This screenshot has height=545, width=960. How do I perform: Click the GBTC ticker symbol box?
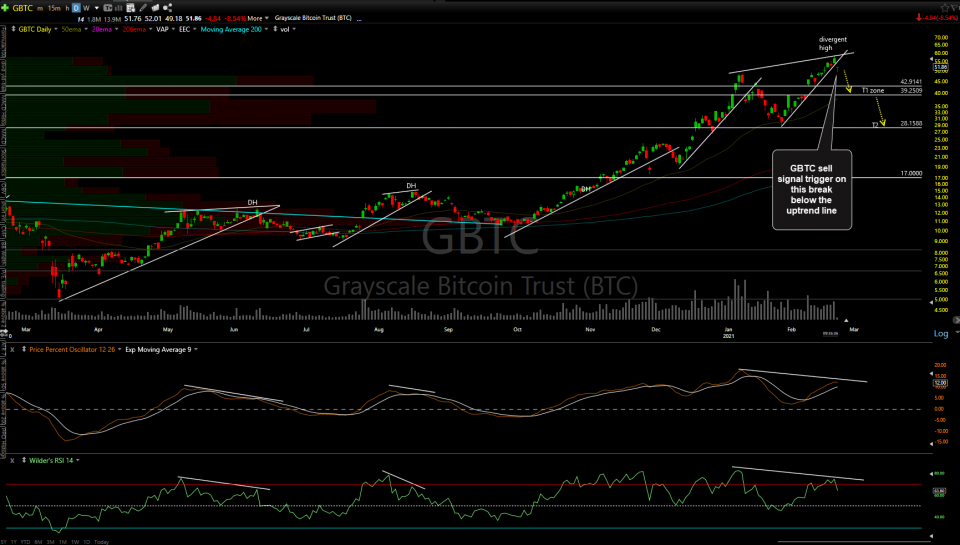(23, 8)
